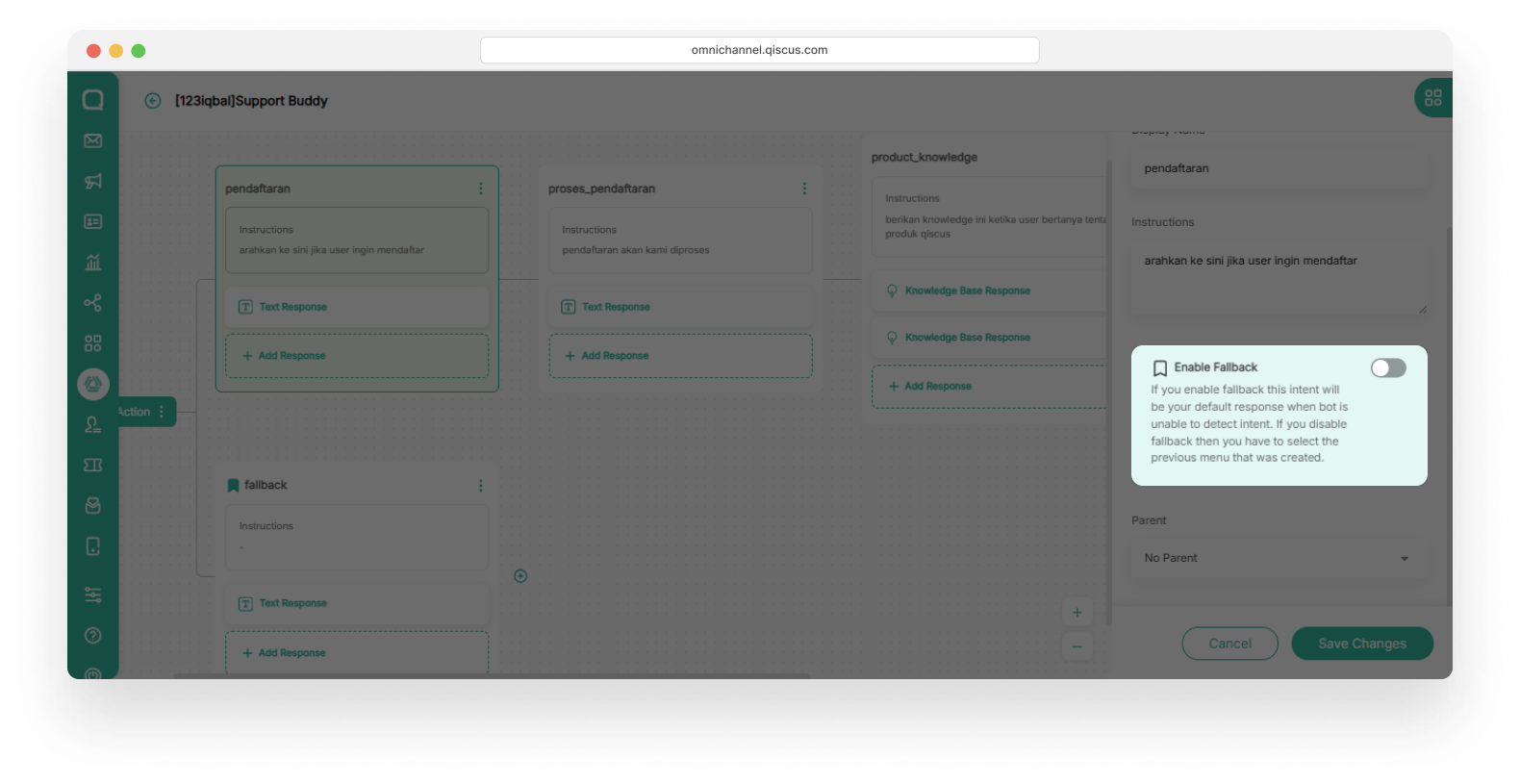The image size is (1520, 784).
Task: Expand the Parent dropdown showing No Parent
Action: 1278,558
